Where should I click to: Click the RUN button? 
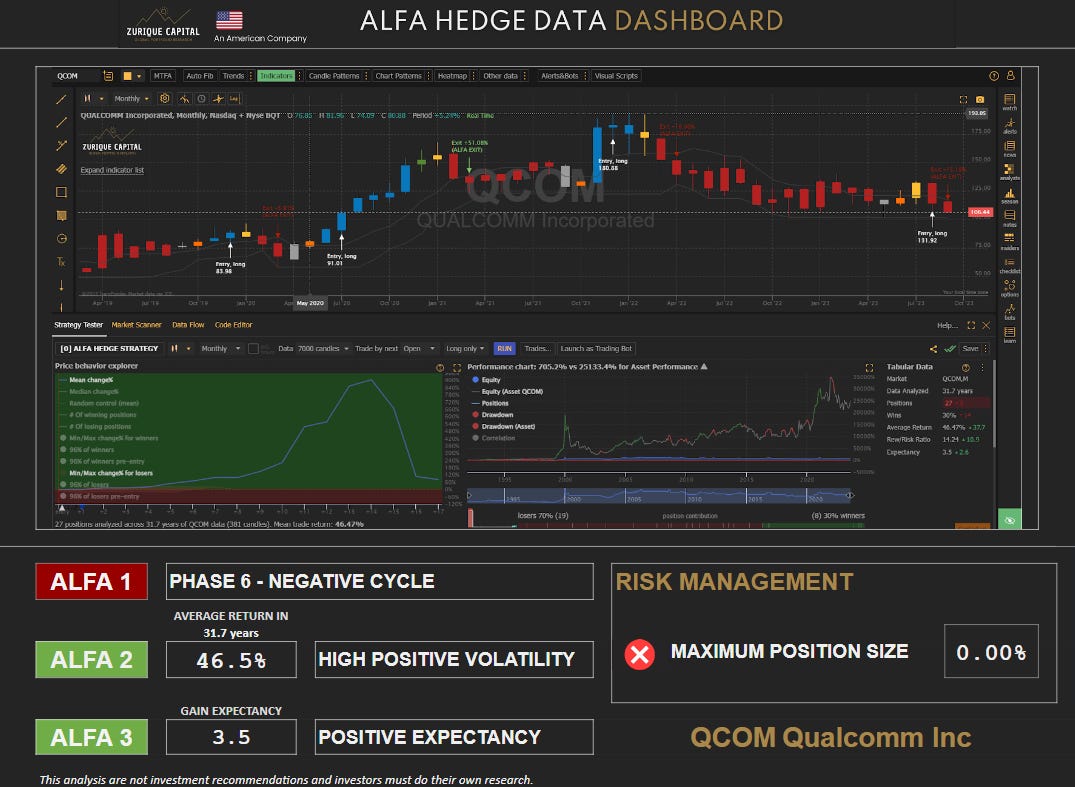pyautogui.click(x=504, y=349)
